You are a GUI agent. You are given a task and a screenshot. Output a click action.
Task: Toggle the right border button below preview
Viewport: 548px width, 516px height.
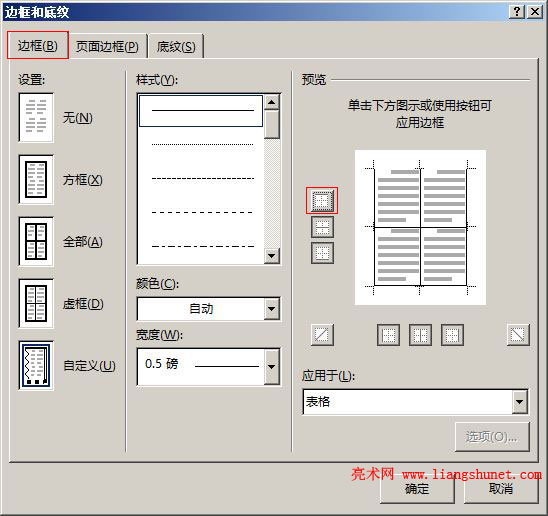tap(452, 335)
